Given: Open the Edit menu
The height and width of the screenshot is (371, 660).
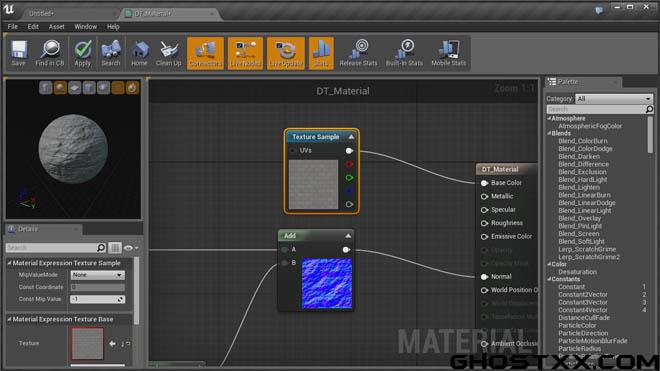Looking at the screenshot, I should pos(33,27).
